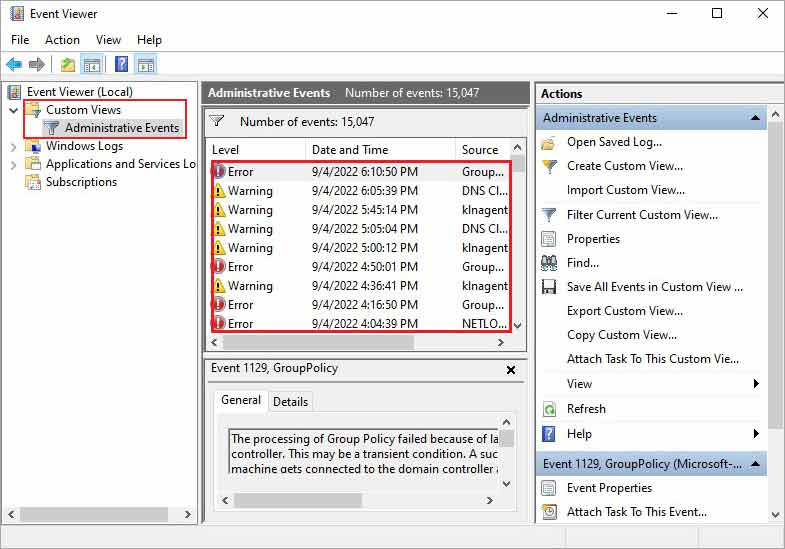The height and width of the screenshot is (549, 785).
Task: Click the blue Help toolbar icon
Action: (121, 65)
